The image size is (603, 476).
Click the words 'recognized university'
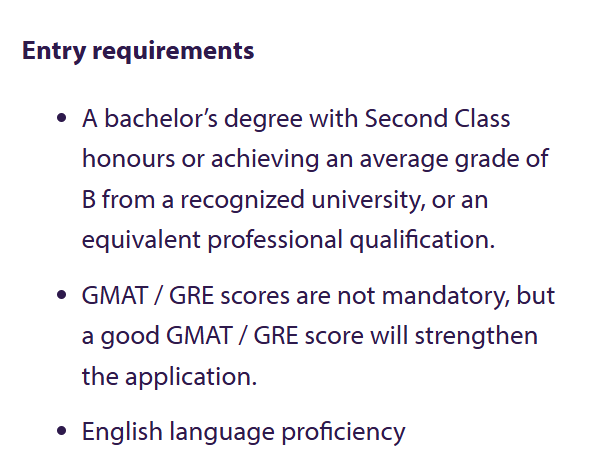click(x=303, y=200)
